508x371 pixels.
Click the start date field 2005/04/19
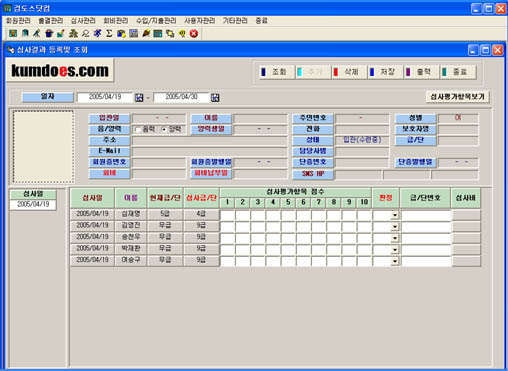coord(105,97)
